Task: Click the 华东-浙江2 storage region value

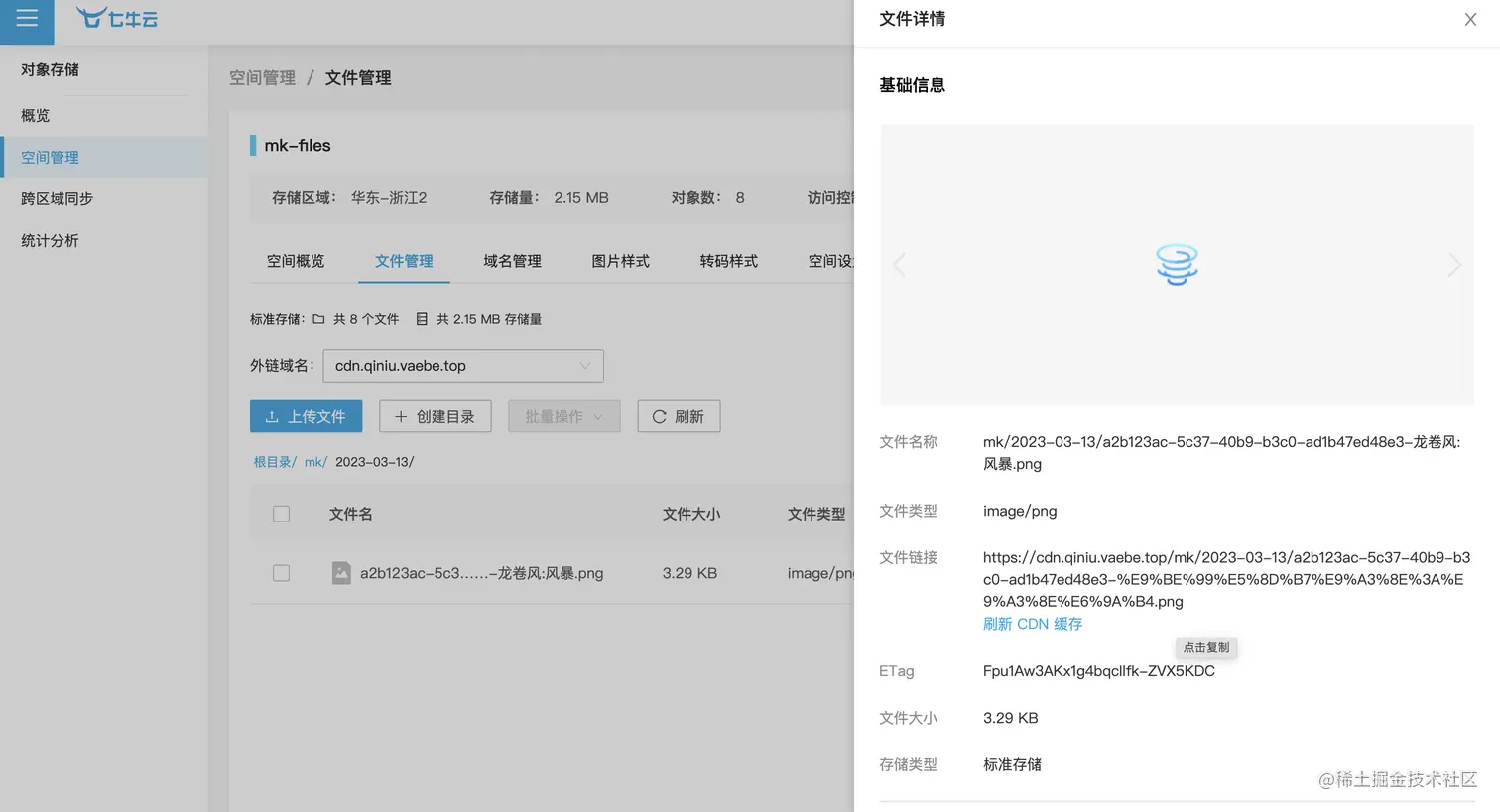Action: coord(389,198)
